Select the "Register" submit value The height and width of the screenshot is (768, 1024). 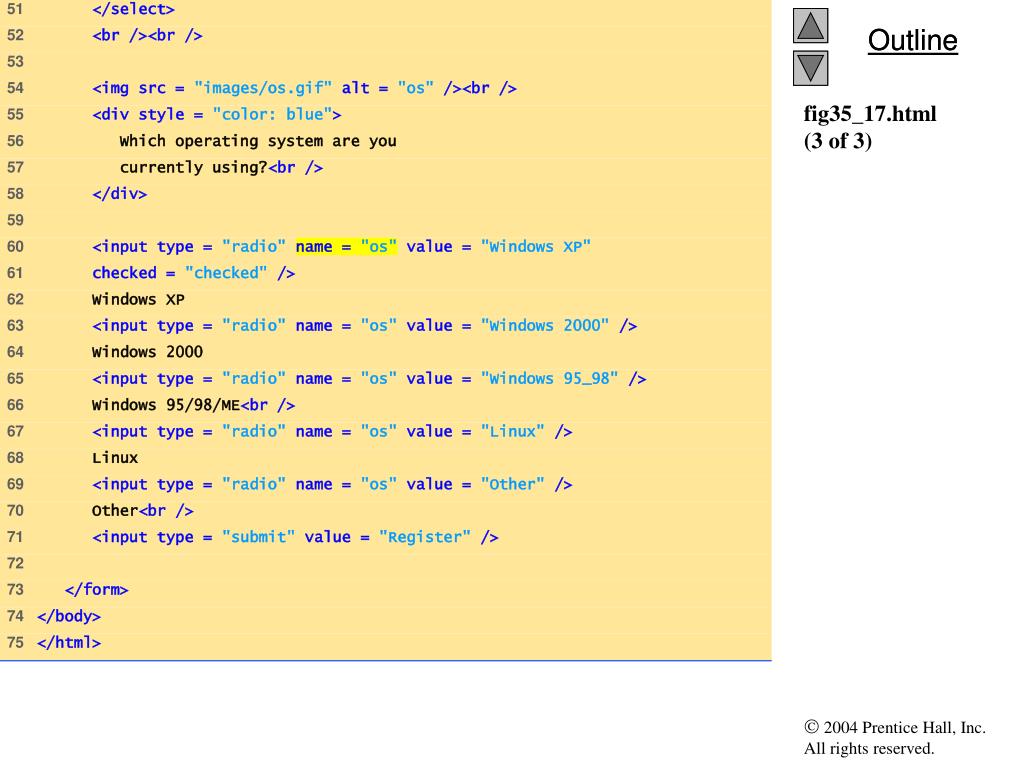tap(424, 537)
